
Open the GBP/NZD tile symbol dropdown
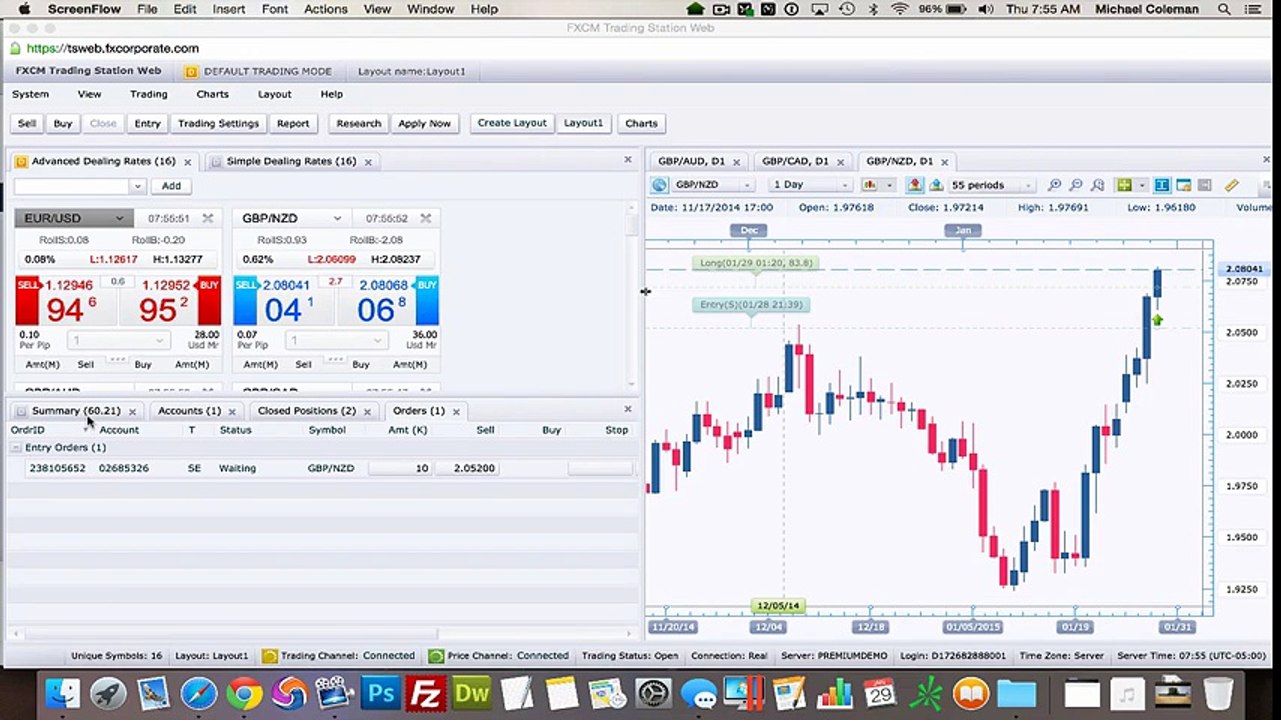pyautogui.click(x=337, y=218)
